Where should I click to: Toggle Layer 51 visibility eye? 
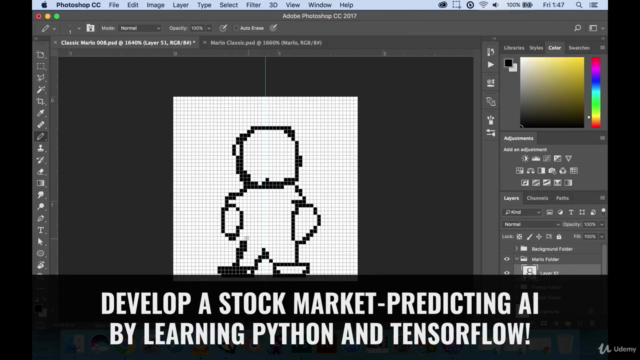click(x=507, y=273)
